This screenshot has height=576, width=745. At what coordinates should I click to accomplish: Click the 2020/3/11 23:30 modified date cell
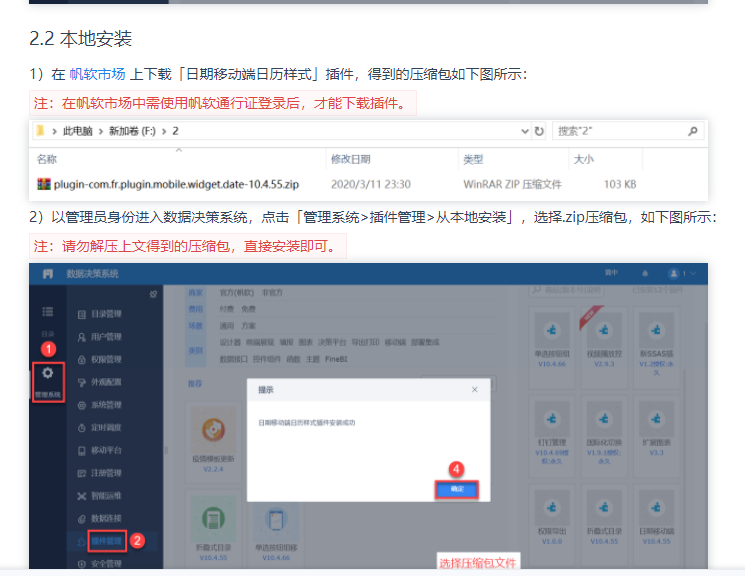[371, 184]
